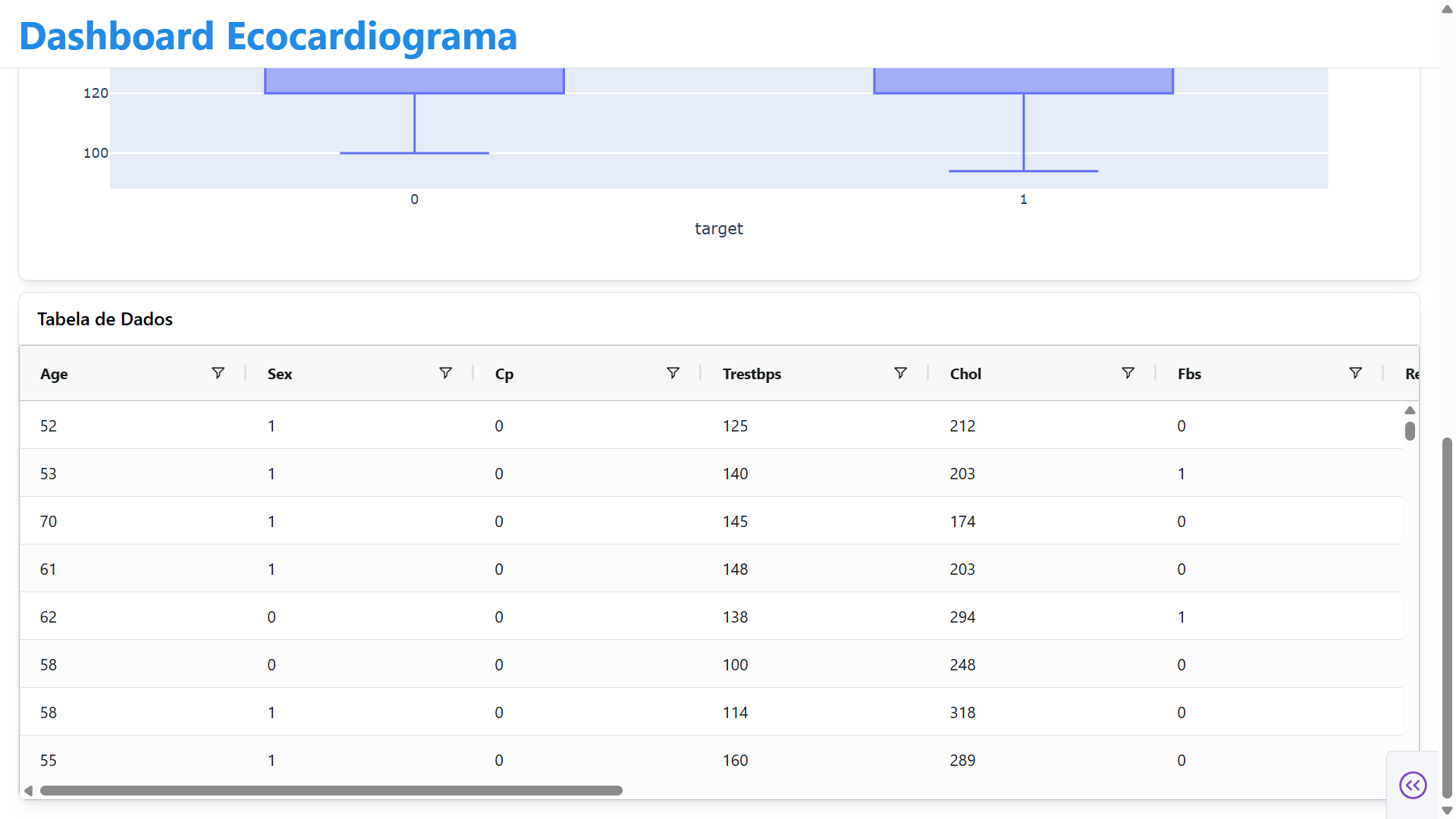
Task: Select Age cell with value 62
Action: (133, 617)
